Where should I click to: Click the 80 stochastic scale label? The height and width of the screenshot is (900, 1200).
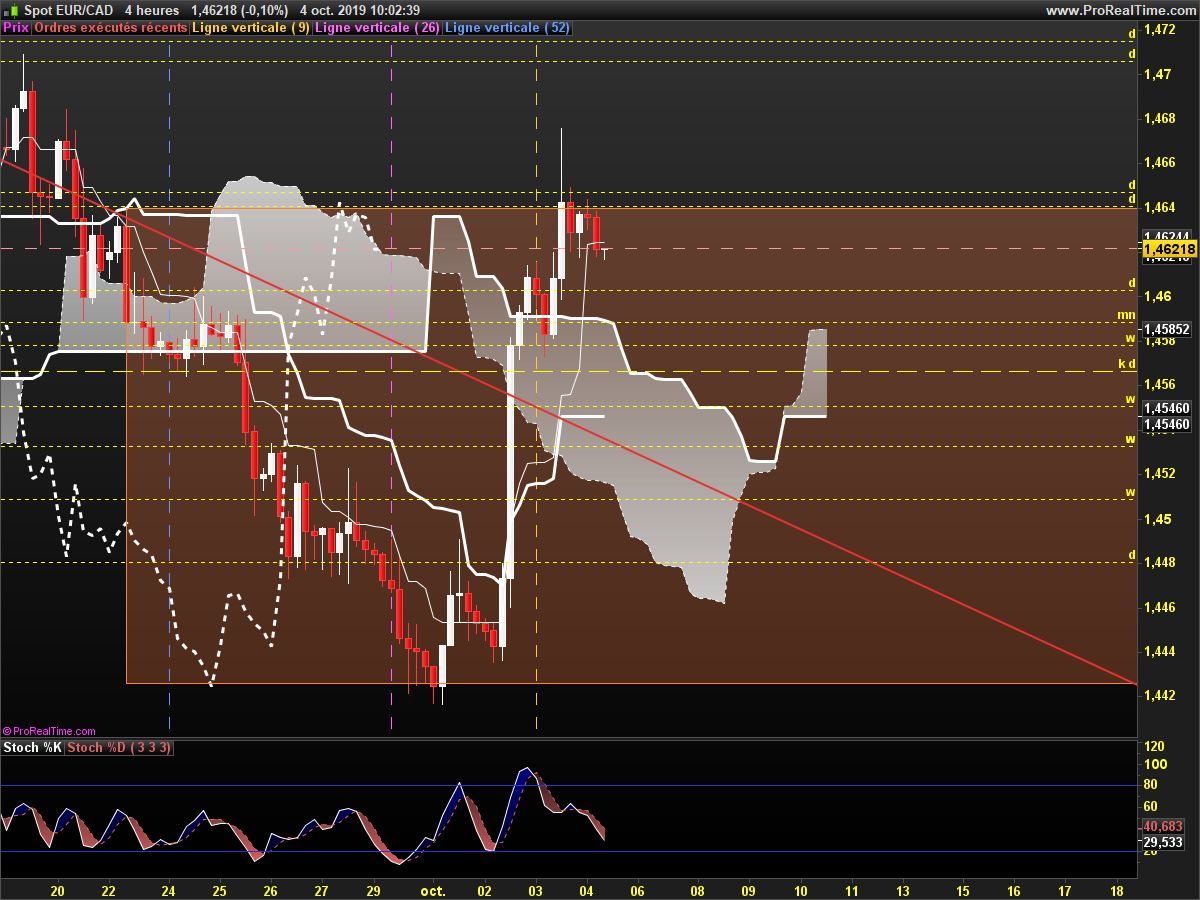coord(1151,785)
